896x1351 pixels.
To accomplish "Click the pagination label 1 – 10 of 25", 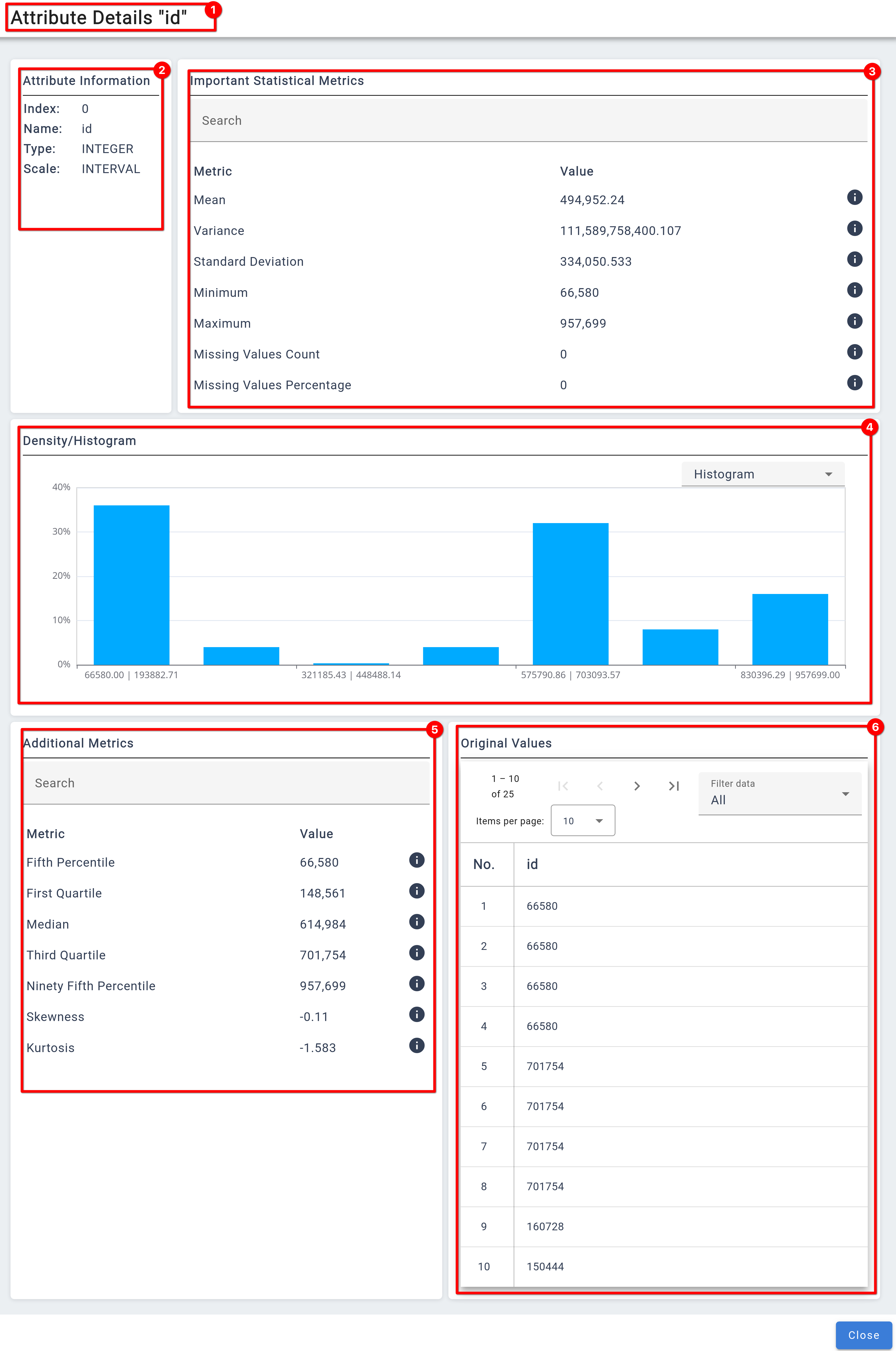I will pos(505,786).
